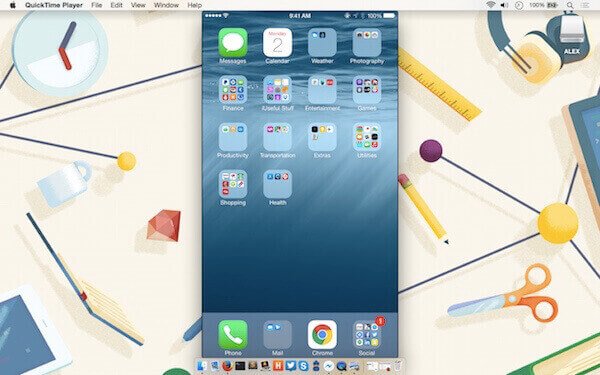The image size is (600, 375).
Task: Launch the Phone app in the iPhone dock
Action: point(233,335)
